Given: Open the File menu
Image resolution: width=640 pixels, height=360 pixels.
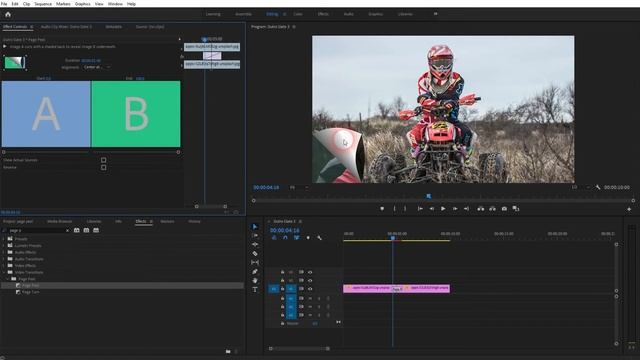Looking at the screenshot, I should pyautogui.click(x=4, y=4).
